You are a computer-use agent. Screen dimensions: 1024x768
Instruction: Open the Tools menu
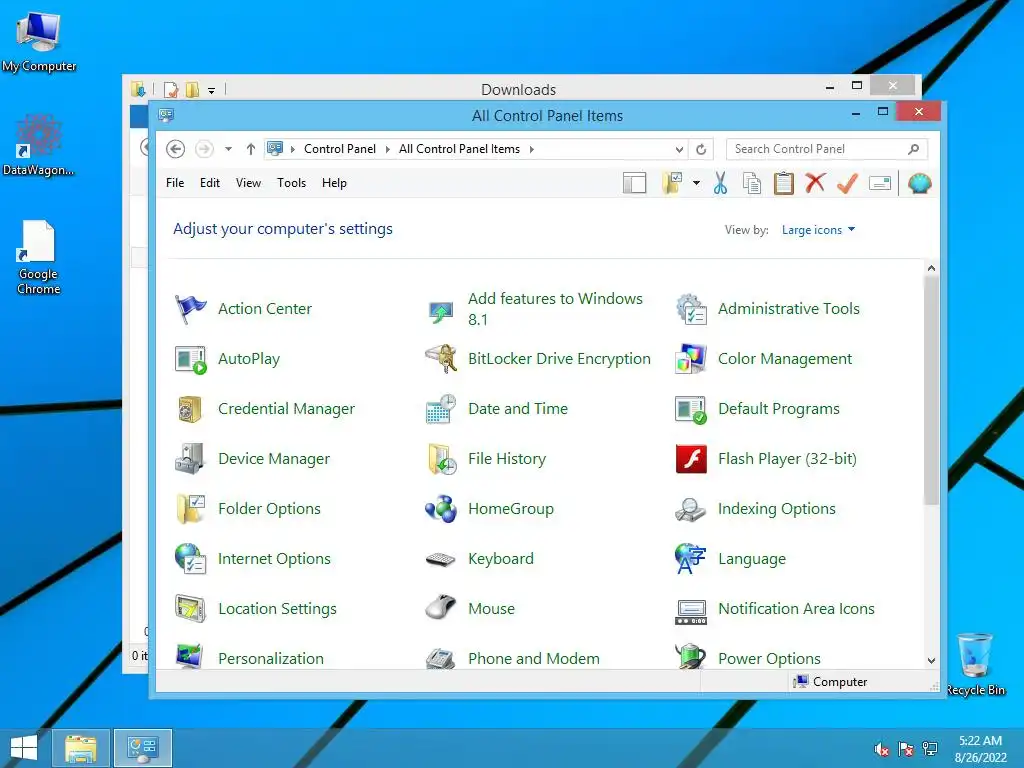point(291,183)
